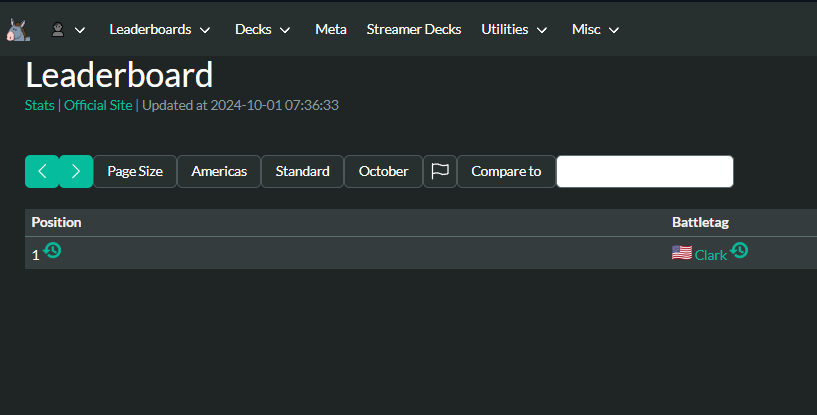Screen dimensions: 817x415
Task: Go to previous leaderboard page
Action: click(x=42, y=172)
